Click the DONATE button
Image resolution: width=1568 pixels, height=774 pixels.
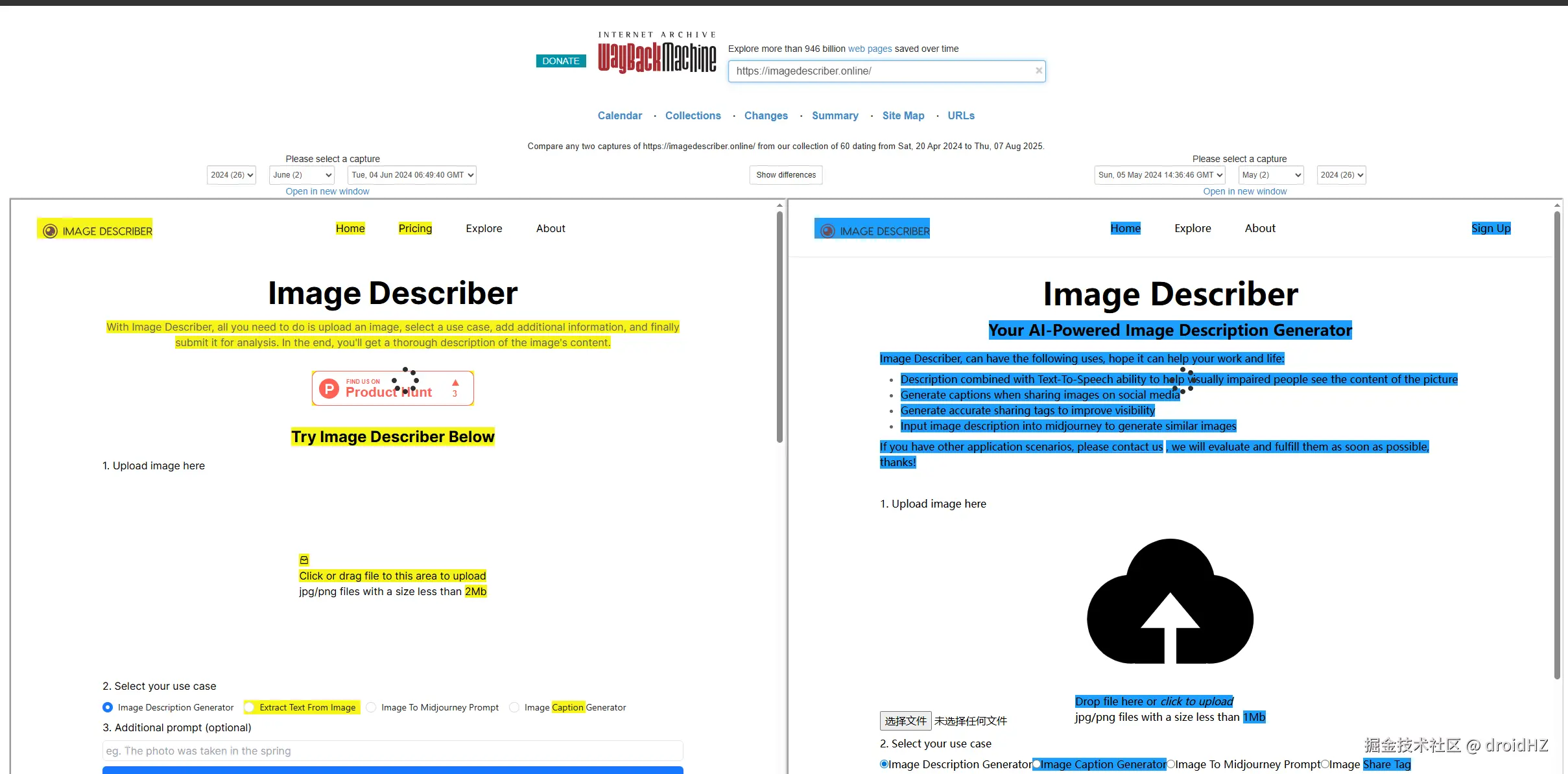pyautogui.click(x=560, y=61)
